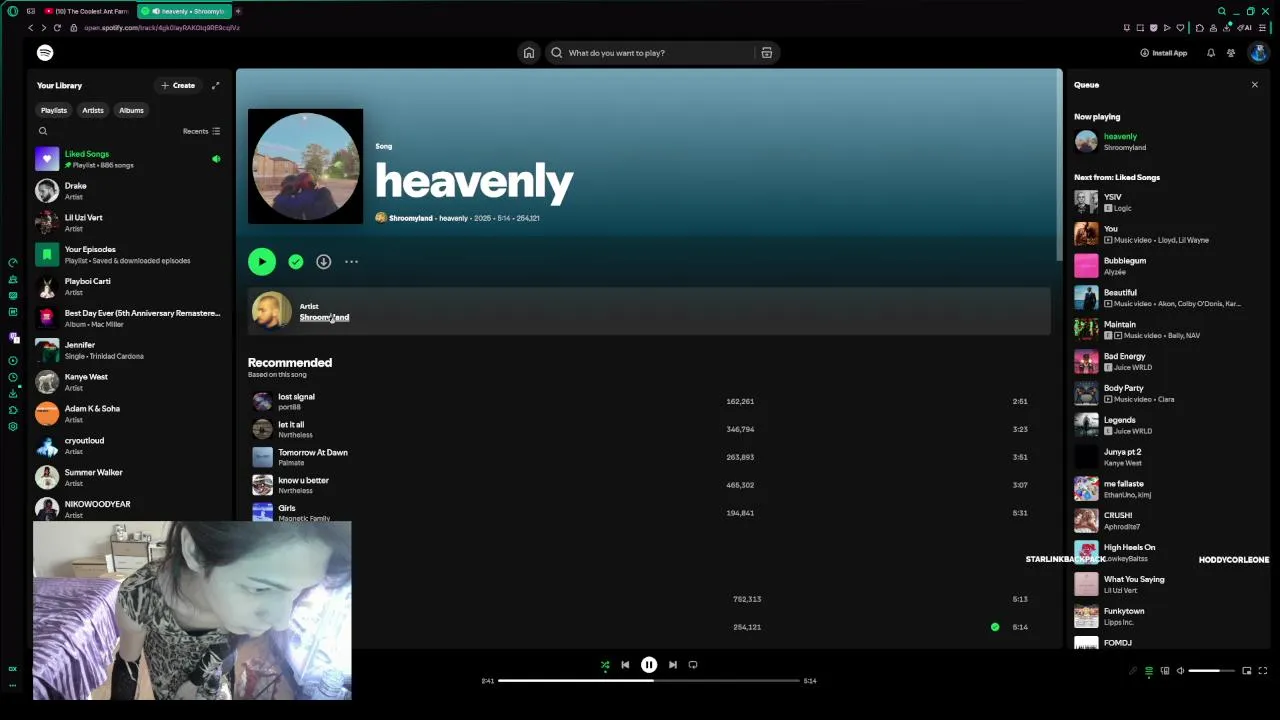Open Recents sort dropdown in library
This screenshot has height=720, width=1280.
[x=201, y=131]
